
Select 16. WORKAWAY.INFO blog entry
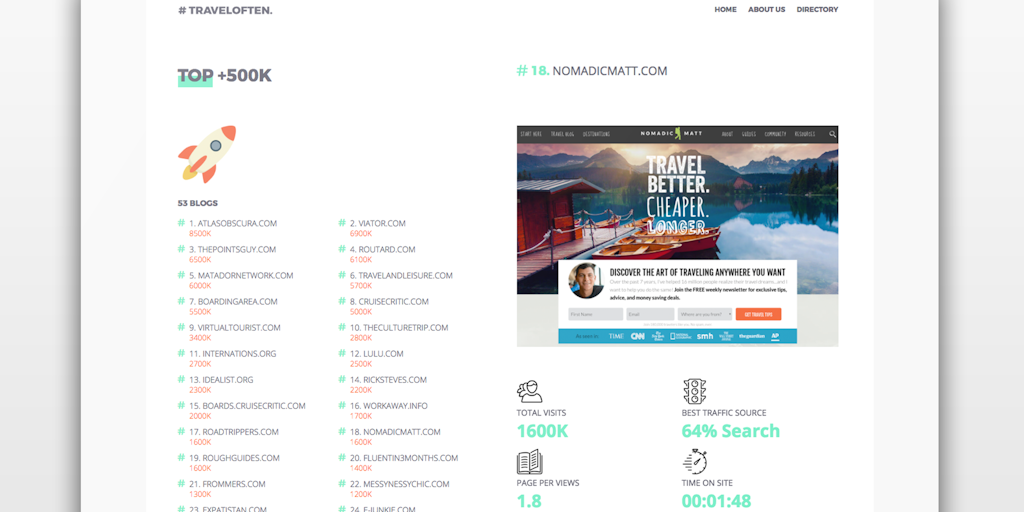[x=389, y=406]
